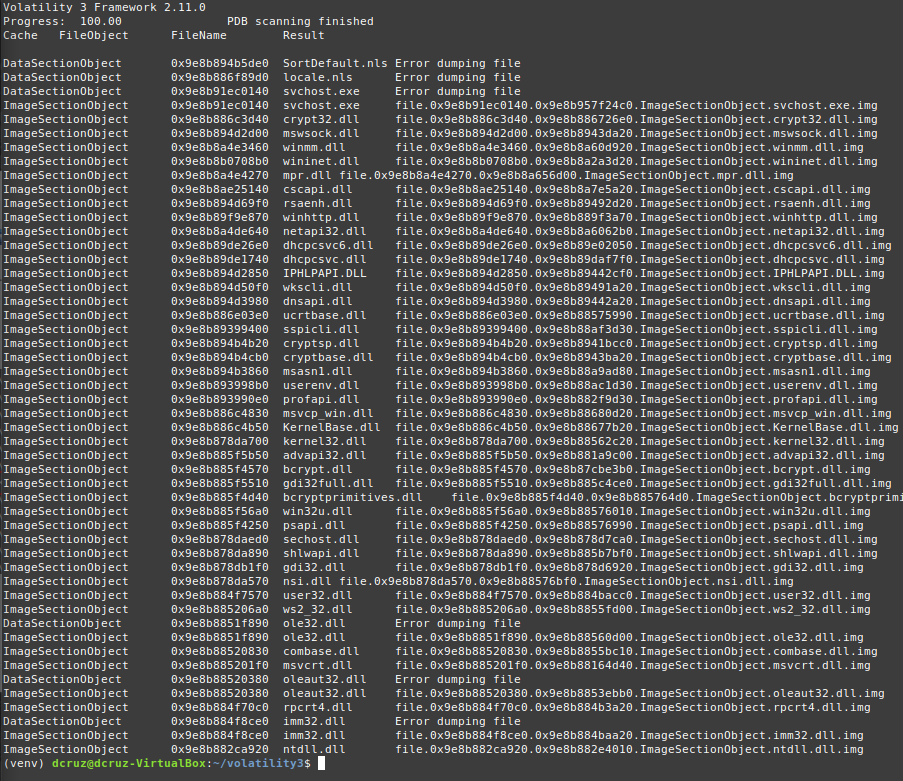
Task: Click 'msvcrt.dll' in the FileName column
Action: coord(317,666)
